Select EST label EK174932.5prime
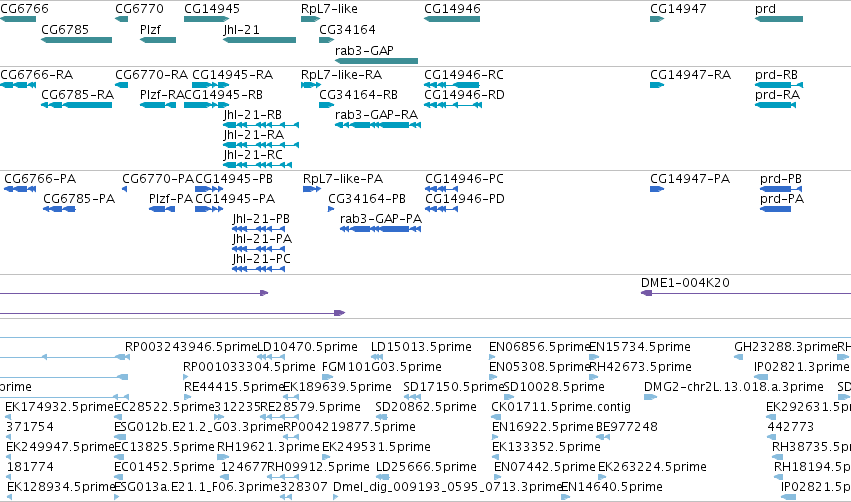This screenshot has width=851, height=502. (x=60, y=407)
